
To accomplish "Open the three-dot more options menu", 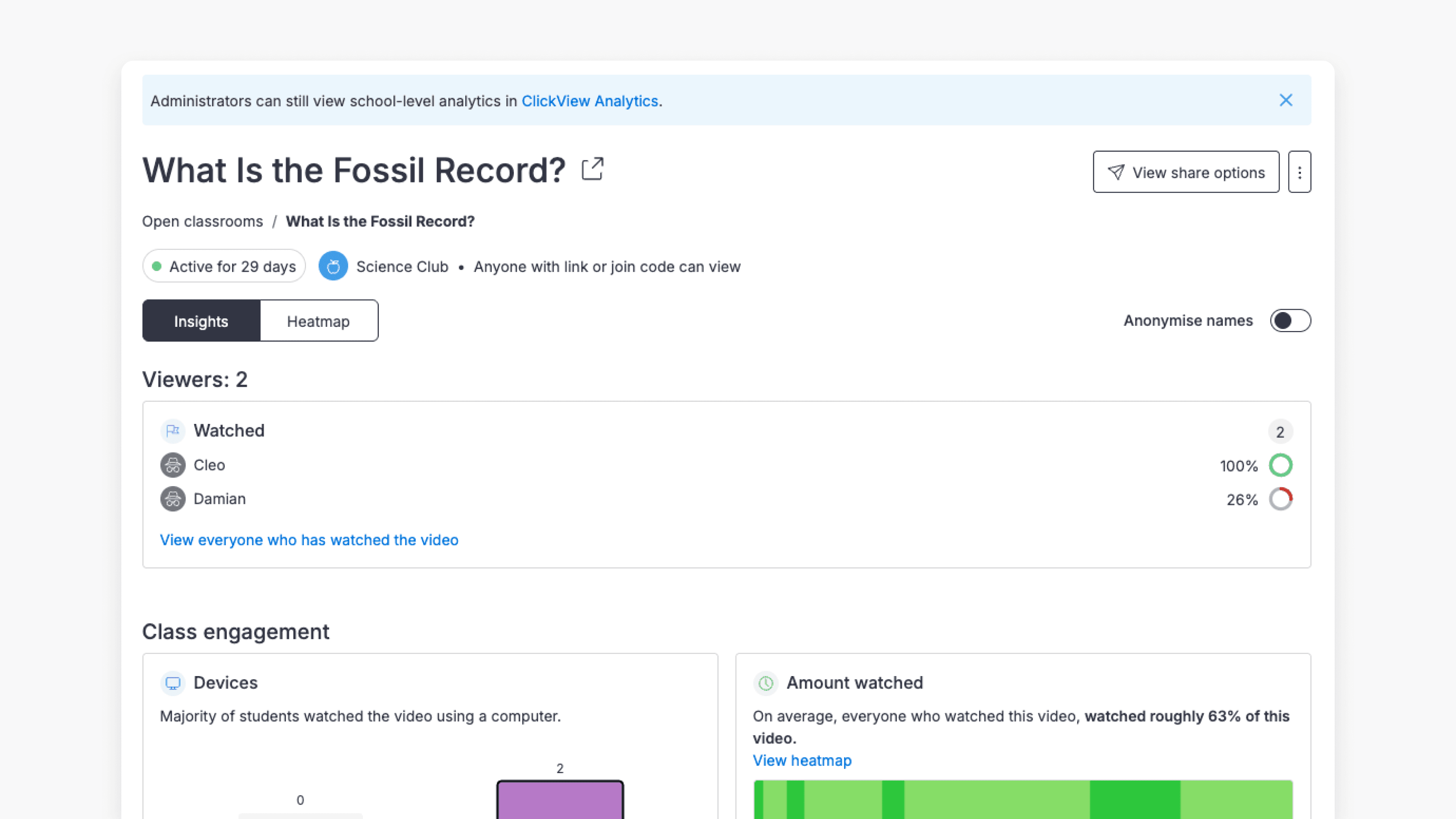I will [1299, 172].
